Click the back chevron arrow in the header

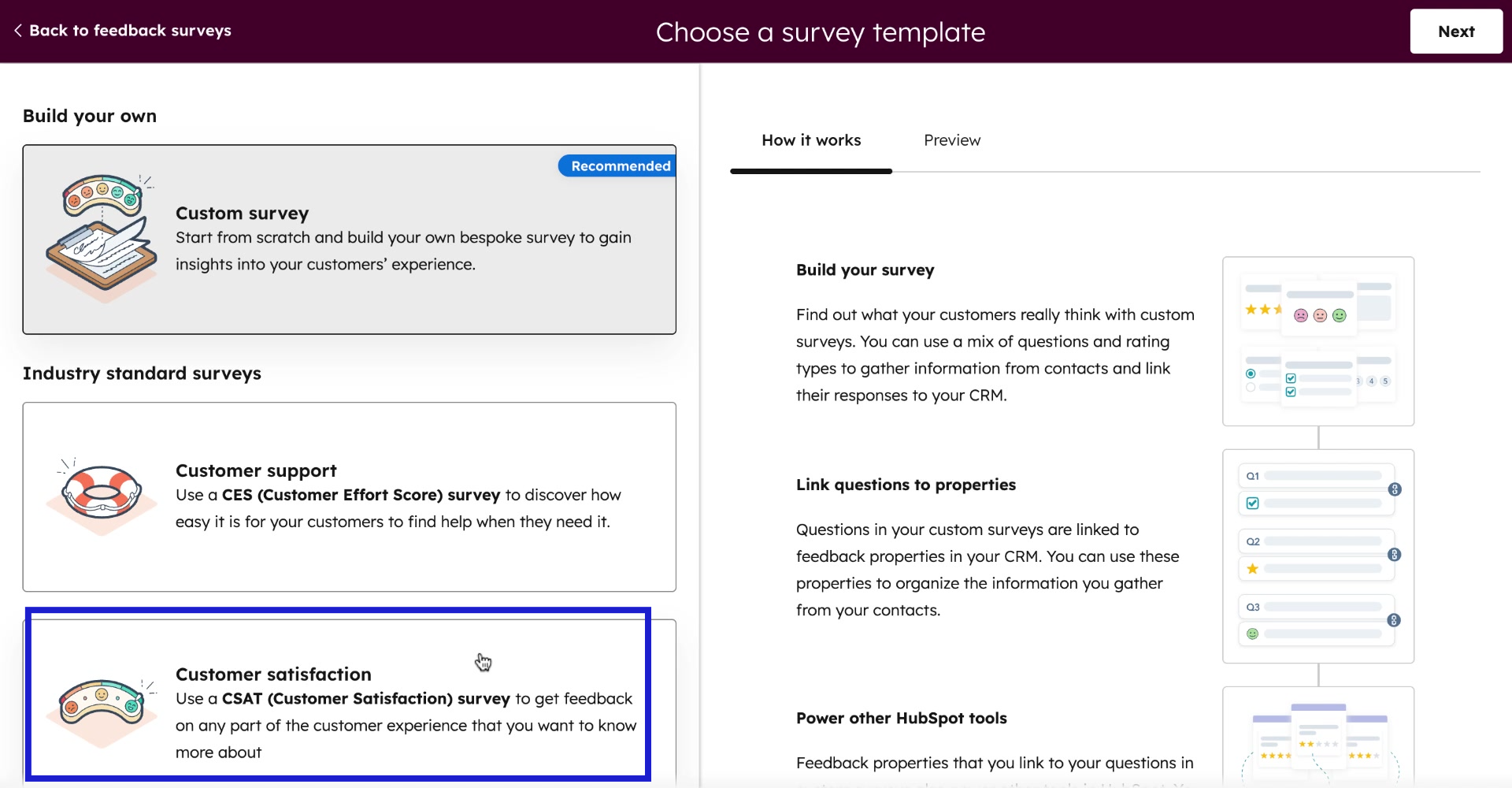tap(17, 31)
